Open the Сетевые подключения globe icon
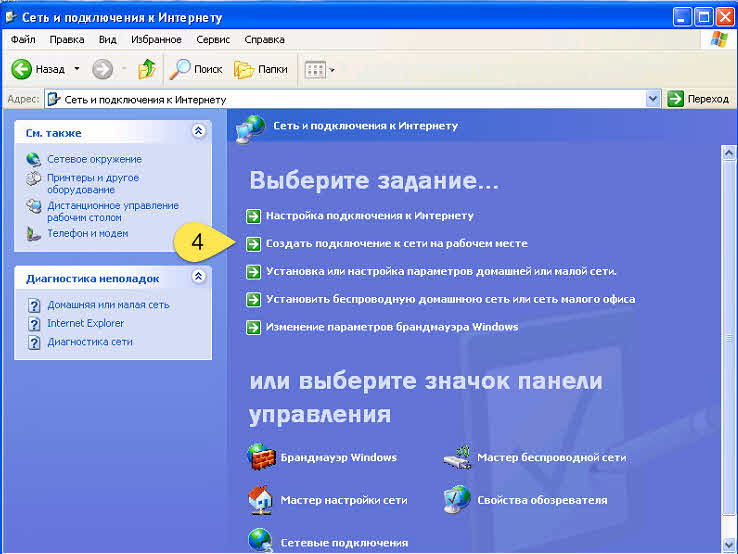This screenshot has width=738, height=554. click(x=260, y=540)
